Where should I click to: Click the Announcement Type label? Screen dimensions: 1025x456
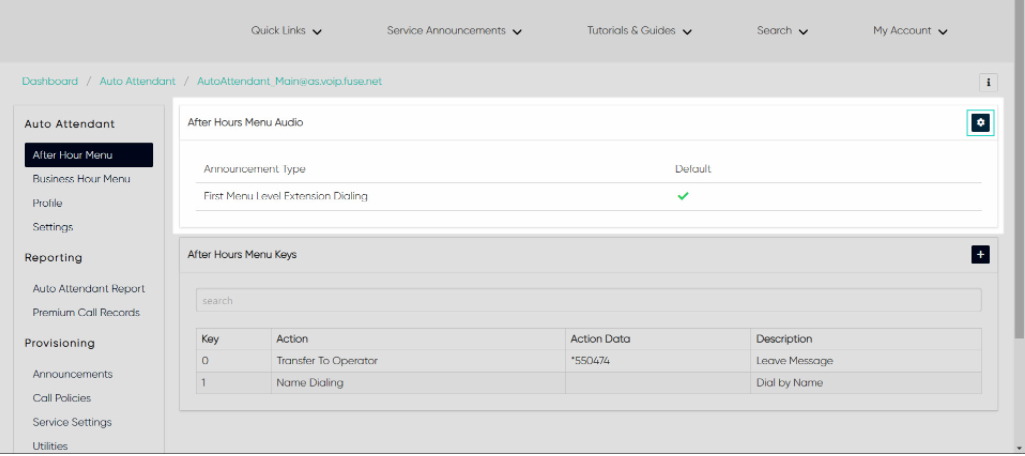click(254, 169)
